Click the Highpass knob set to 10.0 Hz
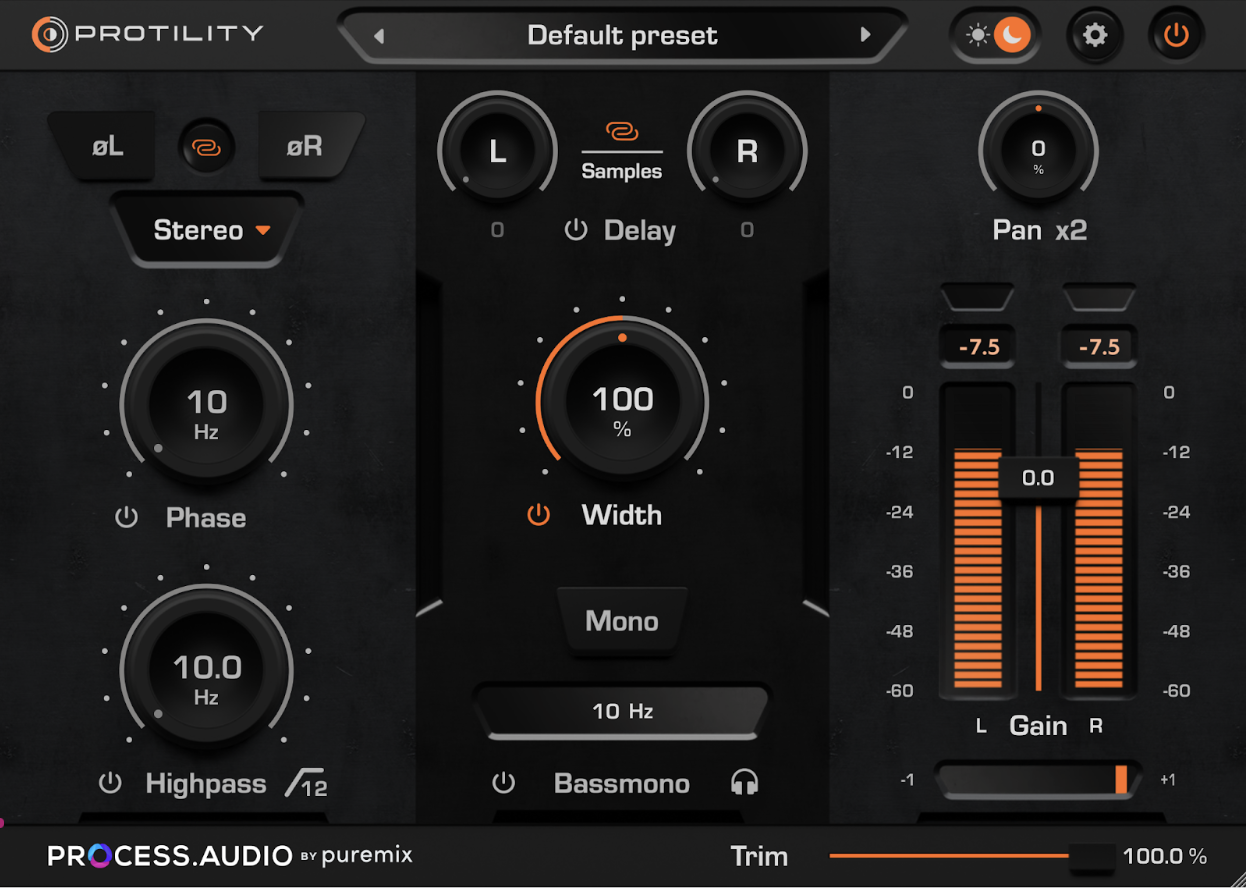Viewport: 1246px width, 888px height. point(206,670)
